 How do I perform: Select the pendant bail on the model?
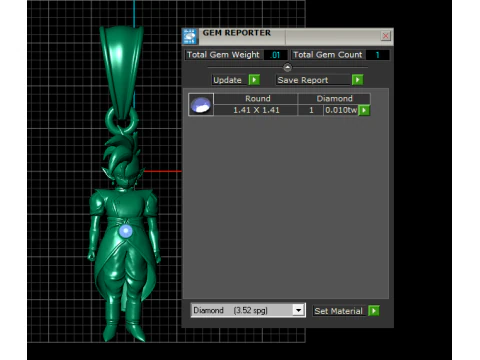122,72
